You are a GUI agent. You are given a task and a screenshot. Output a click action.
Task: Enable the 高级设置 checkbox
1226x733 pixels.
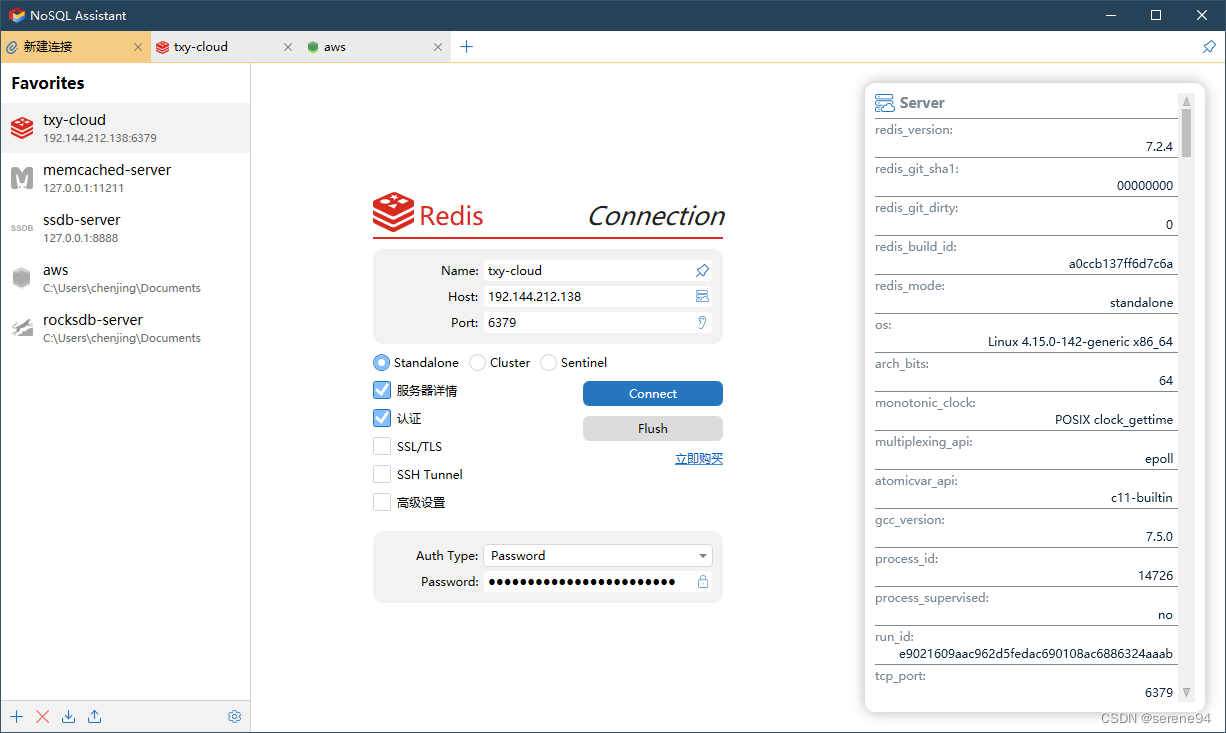click(382, 503)
